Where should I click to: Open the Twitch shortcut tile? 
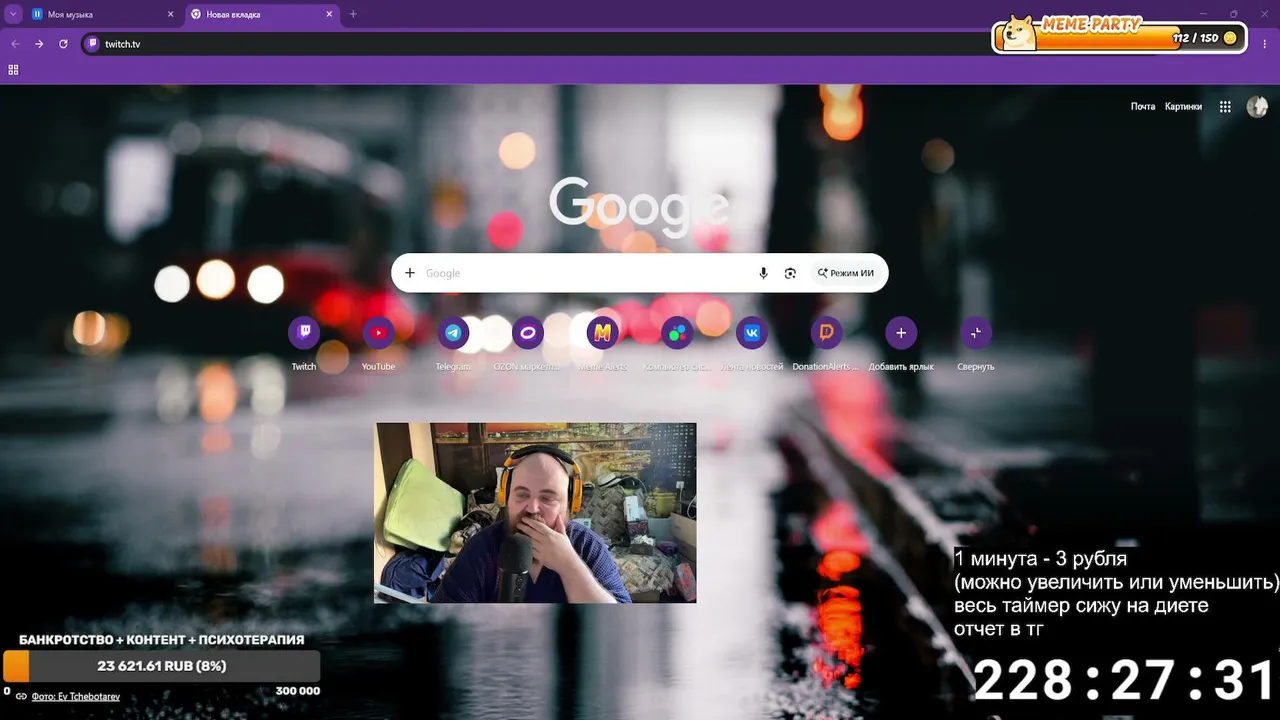(x=304, y=333)
